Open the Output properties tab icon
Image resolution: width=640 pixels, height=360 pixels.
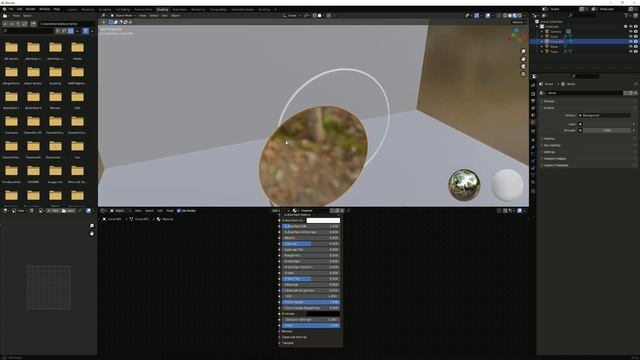point(533,101)
